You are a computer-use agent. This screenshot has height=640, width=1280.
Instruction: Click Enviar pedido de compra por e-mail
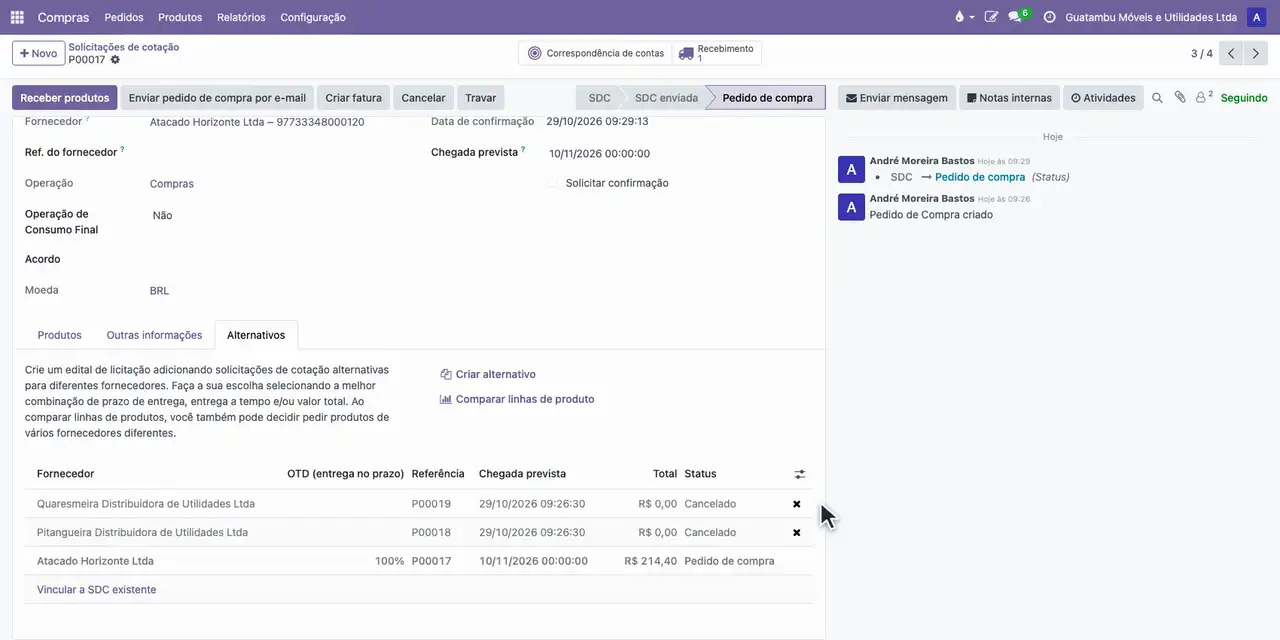[217, 98]
